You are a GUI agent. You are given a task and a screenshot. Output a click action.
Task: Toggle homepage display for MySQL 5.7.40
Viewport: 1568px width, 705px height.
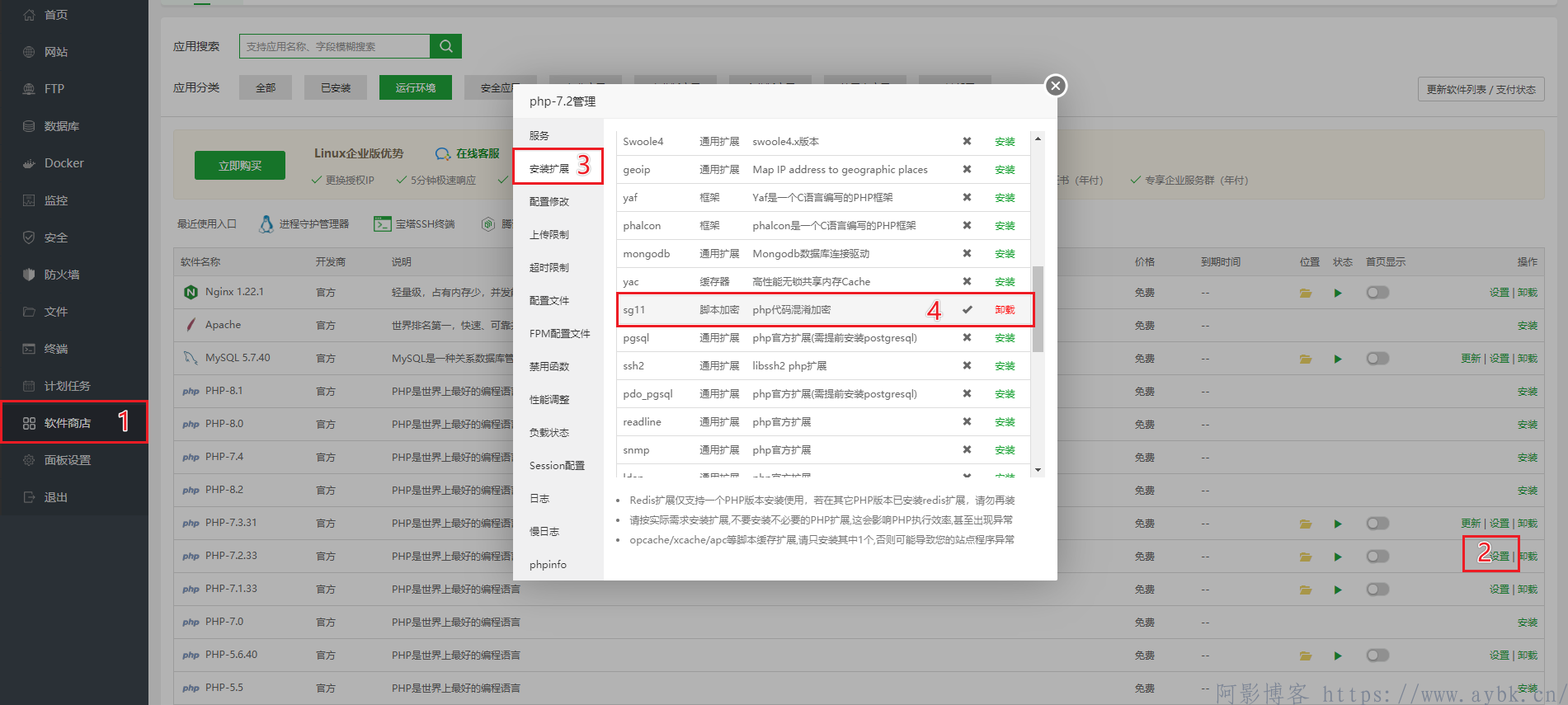(x=1377, y=359)
